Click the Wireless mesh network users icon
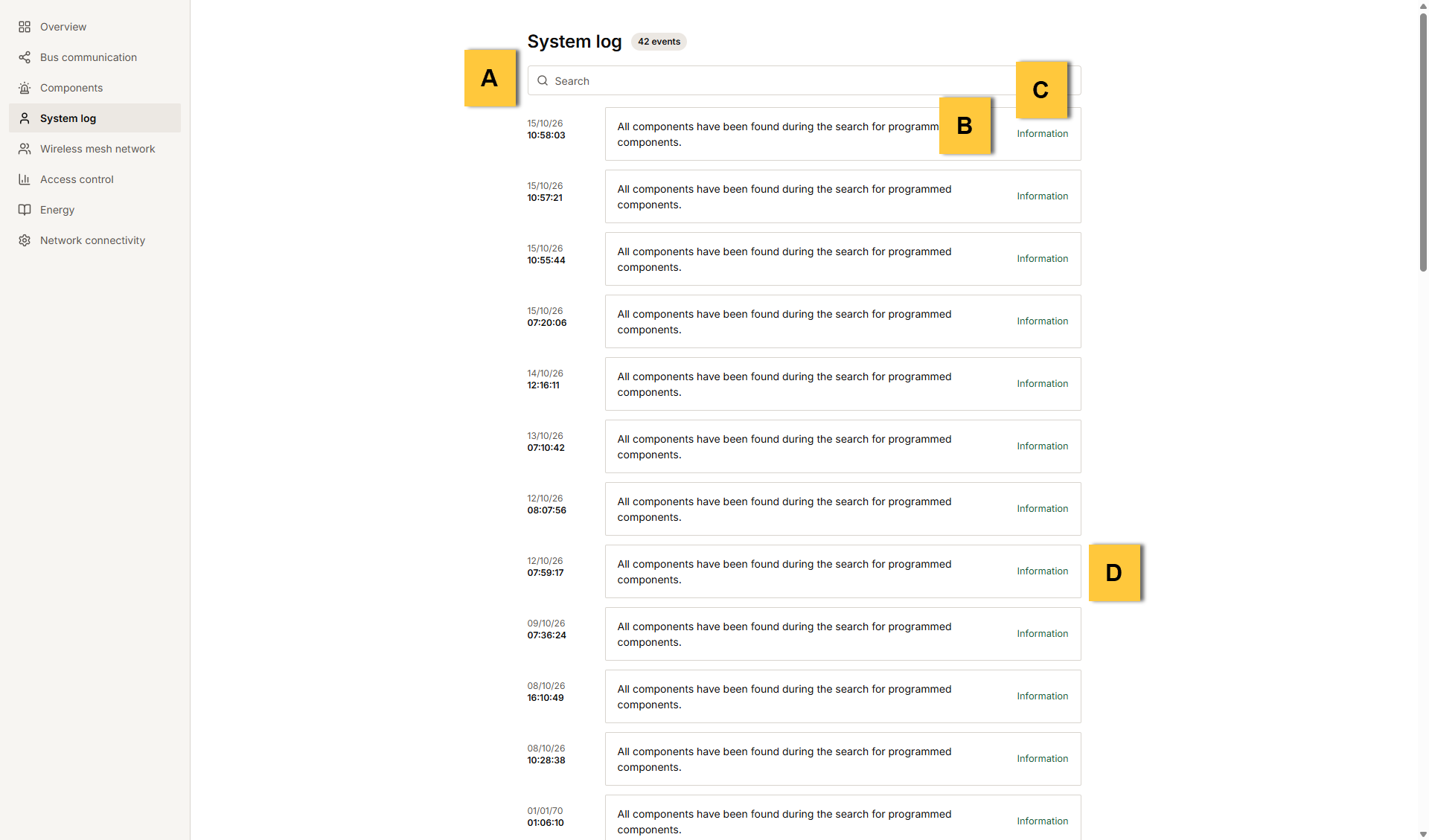Screen dimensions: 1429x840 (25, 149)
